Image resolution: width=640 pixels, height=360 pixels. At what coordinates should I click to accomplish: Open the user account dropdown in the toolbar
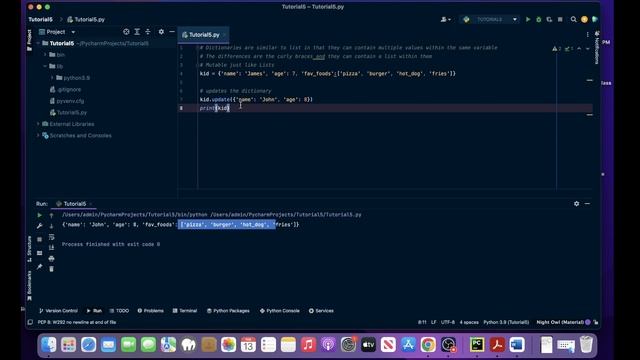445,19
